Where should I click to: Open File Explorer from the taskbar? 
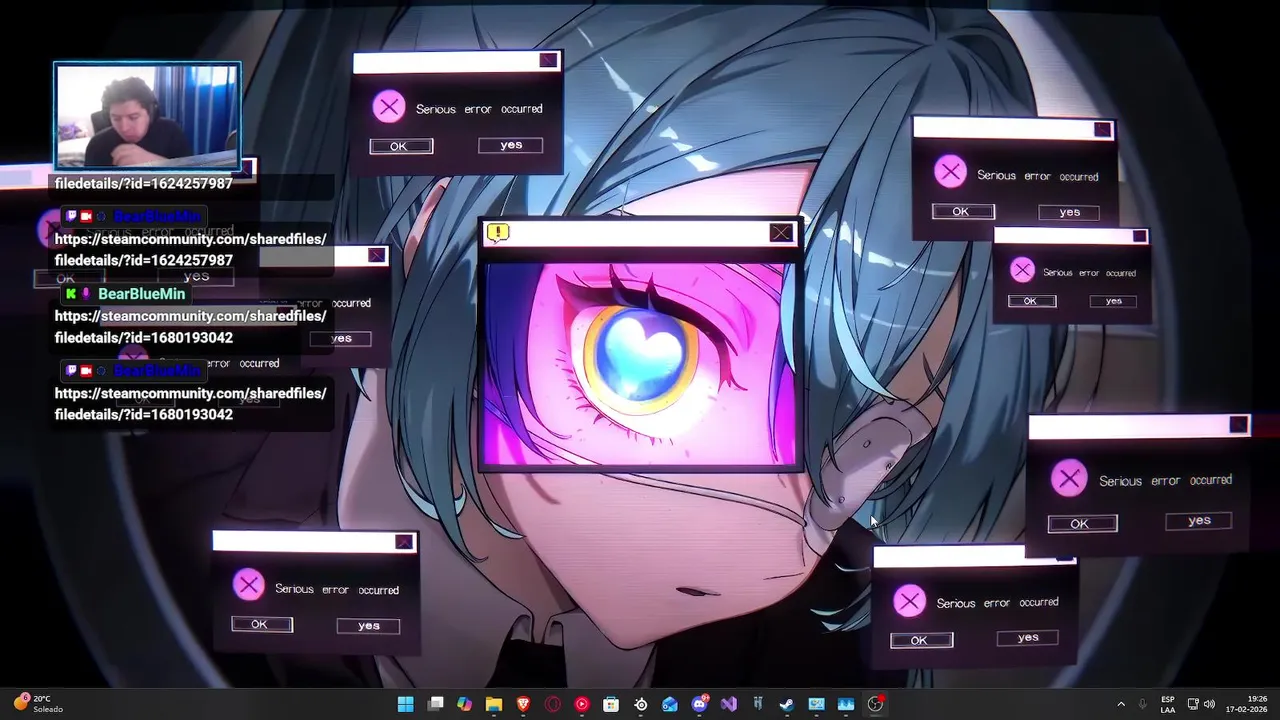coord(494,704)
